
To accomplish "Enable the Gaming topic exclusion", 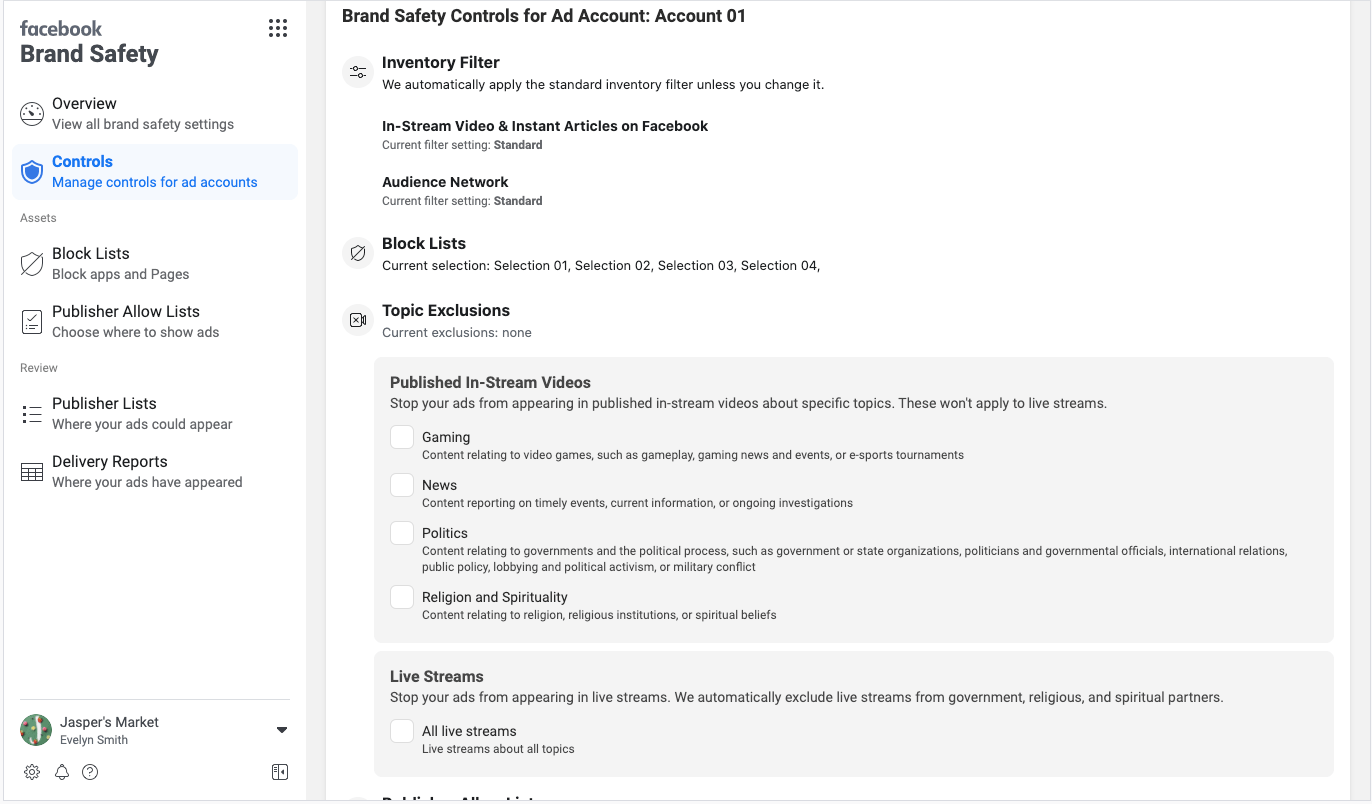I will coord(401,436).
